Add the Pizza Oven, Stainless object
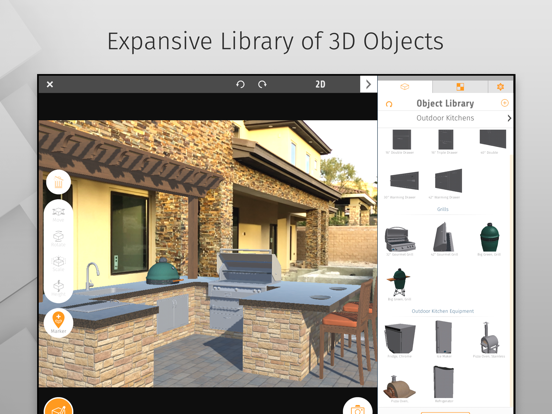 pyautogui.click(x=489, y=339)
